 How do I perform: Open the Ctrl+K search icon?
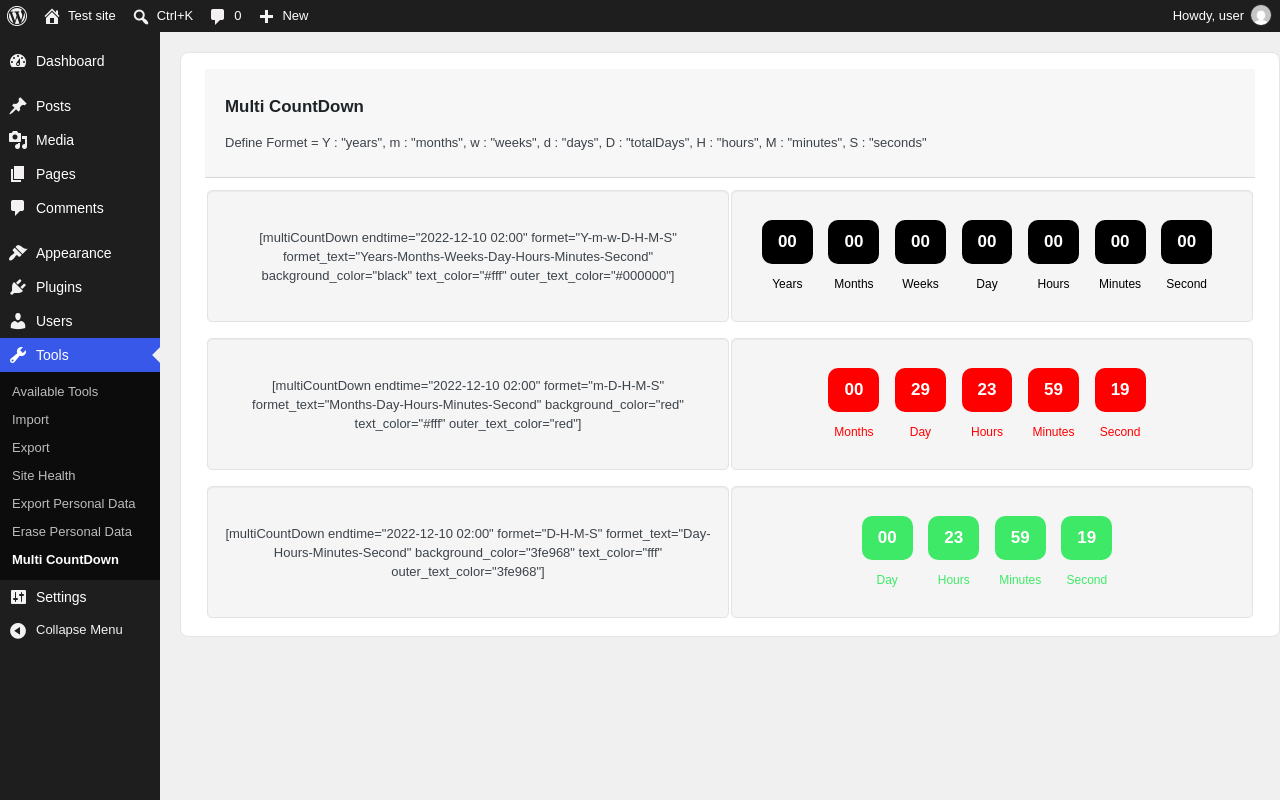(141, 16)
